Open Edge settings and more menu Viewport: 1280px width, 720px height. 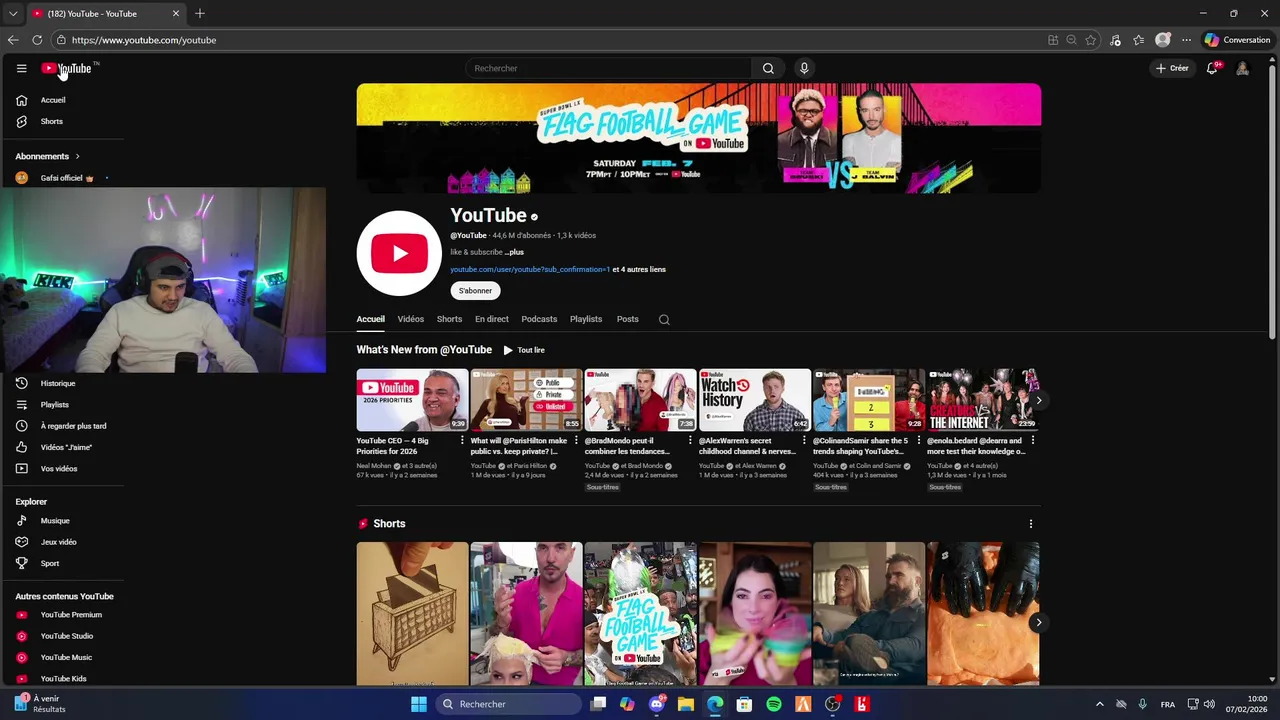1186,40
